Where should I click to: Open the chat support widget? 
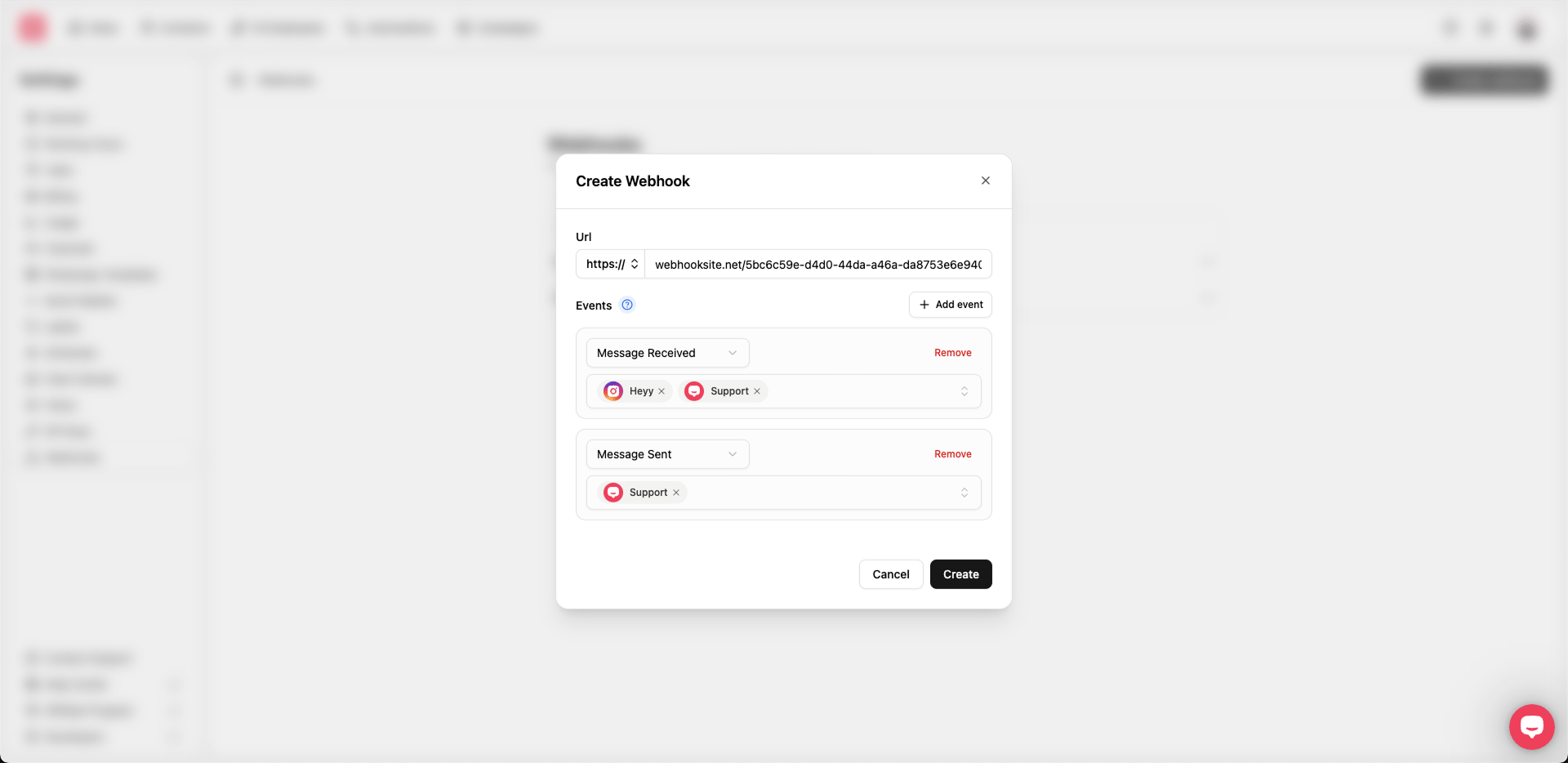tap(1532, 727)
